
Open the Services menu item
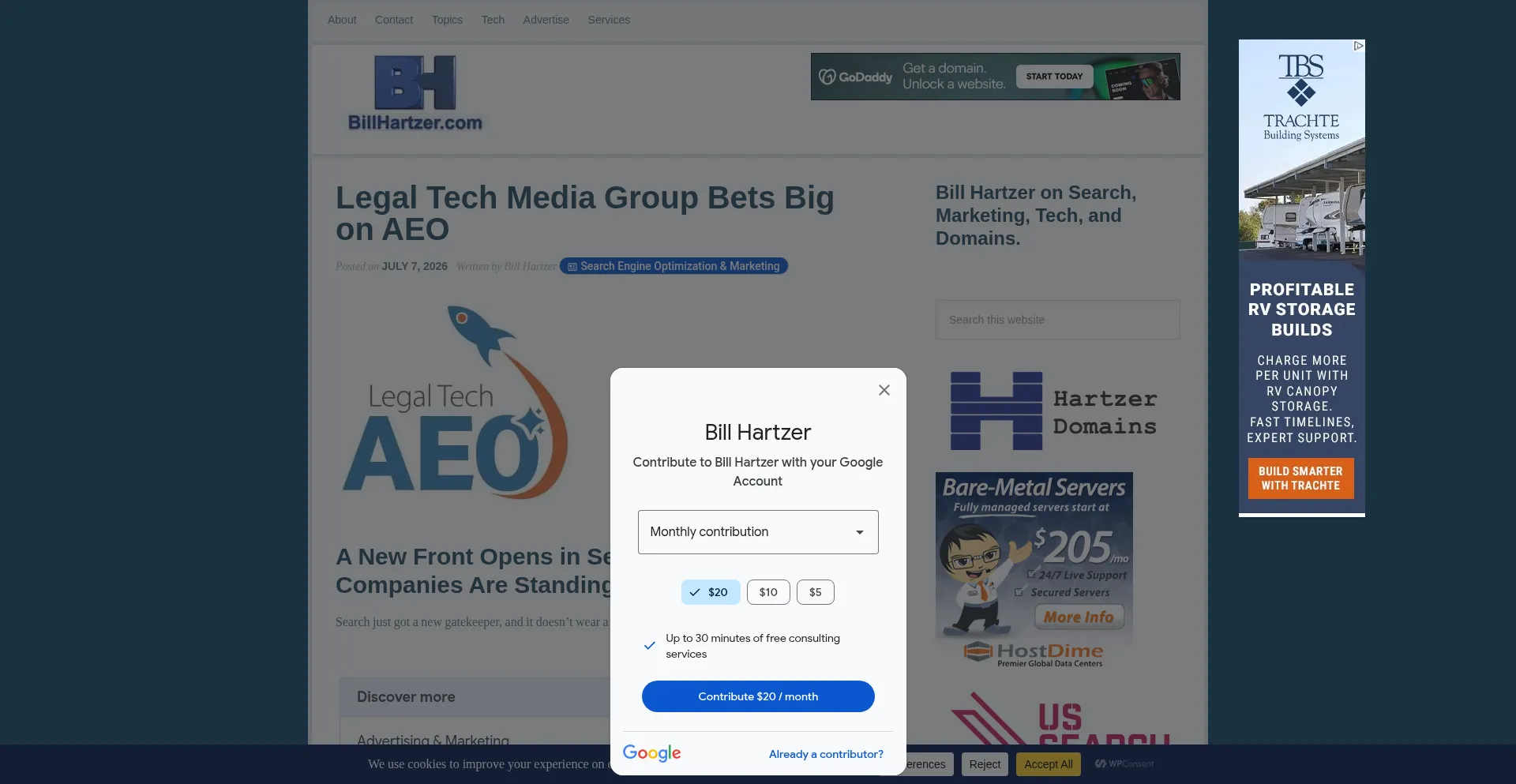(x=609, y=20)
